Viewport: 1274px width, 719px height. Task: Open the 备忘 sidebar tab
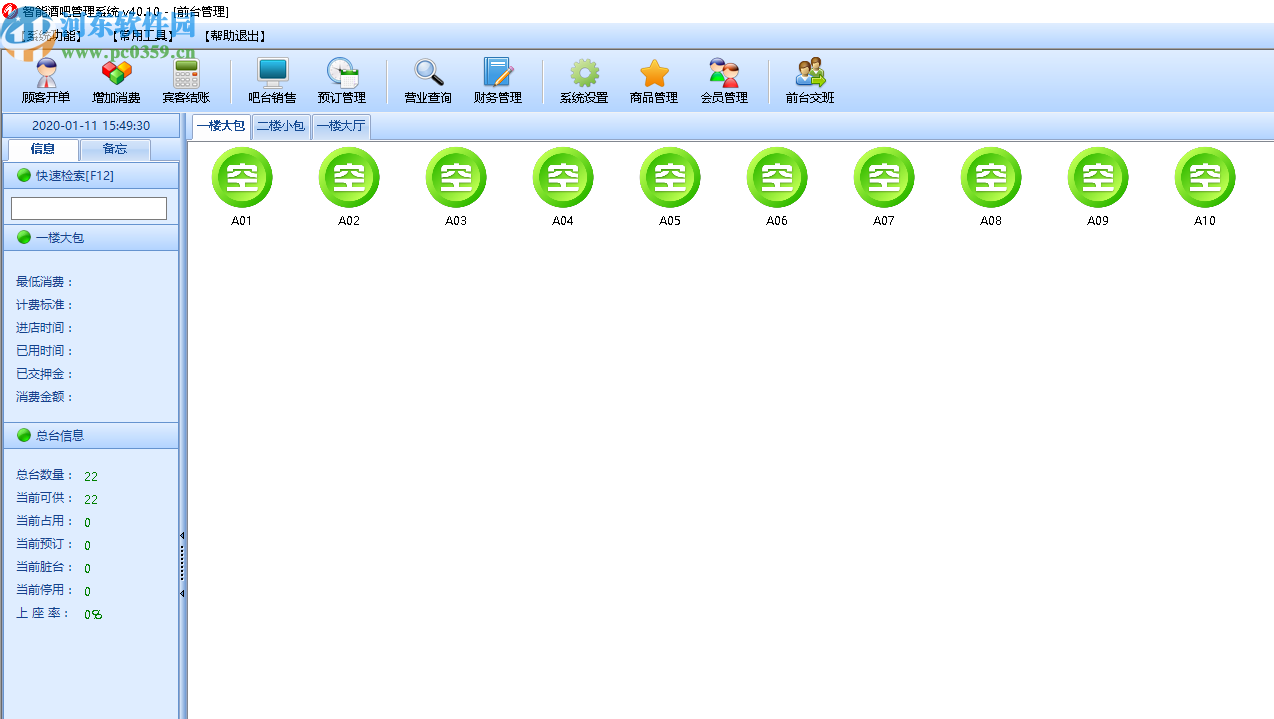[x=115, y=149]
